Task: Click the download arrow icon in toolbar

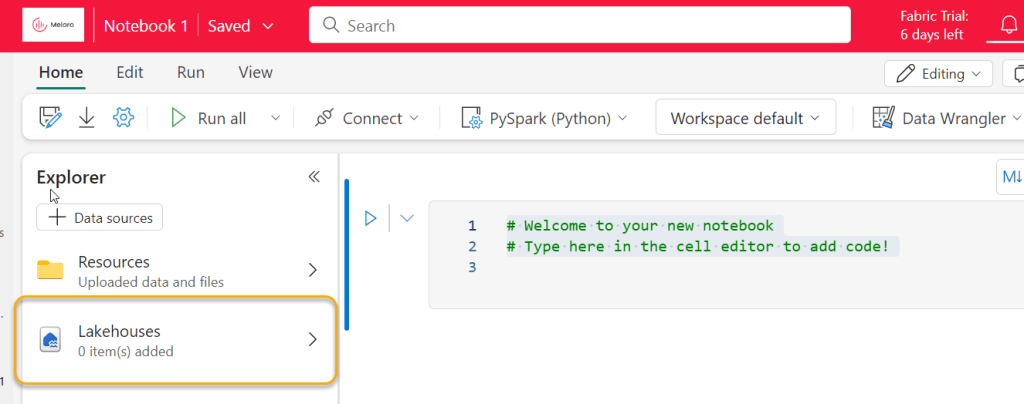Action: (x=87, y=118)
